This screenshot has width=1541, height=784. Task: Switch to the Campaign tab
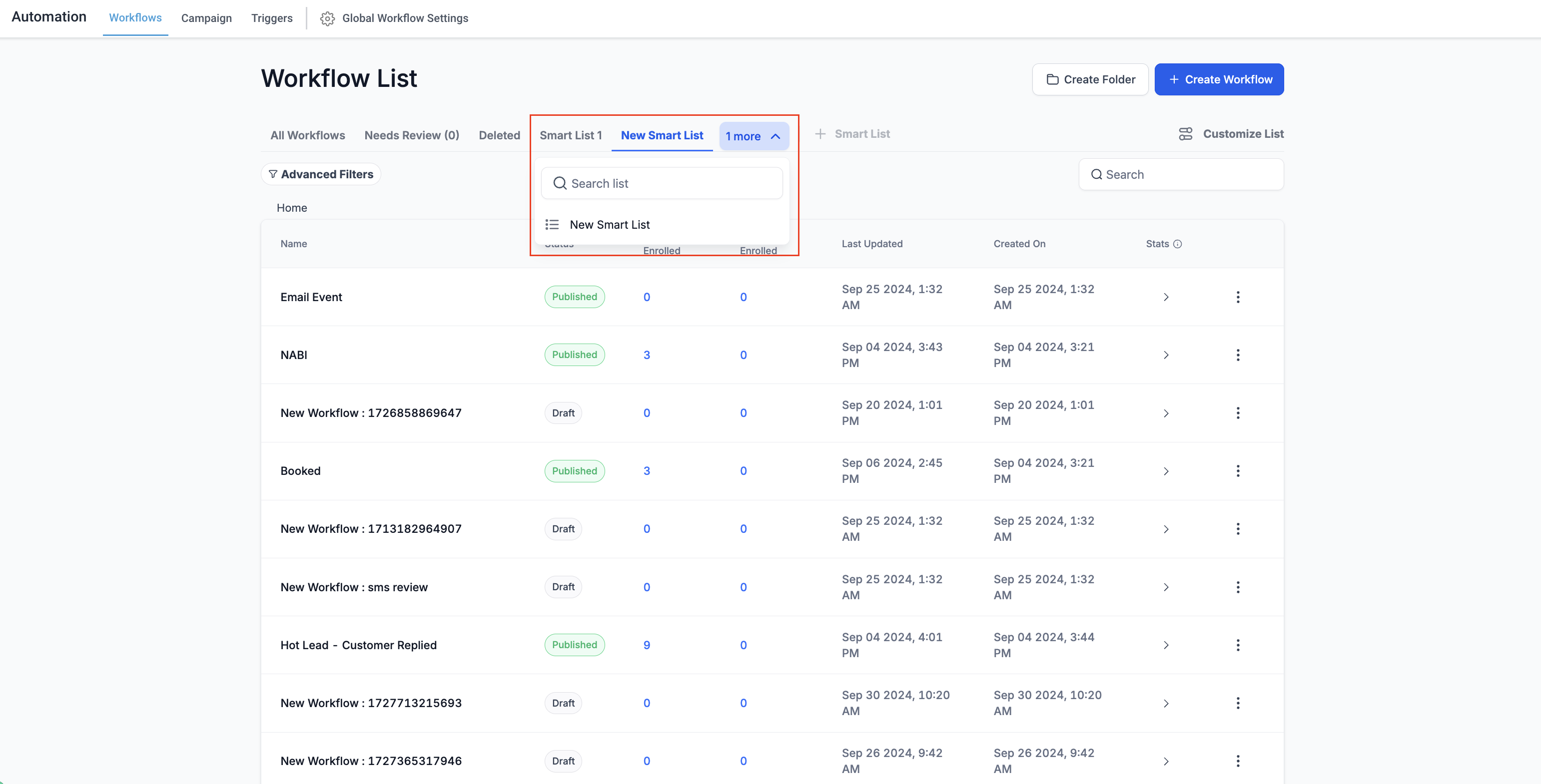[206, 18]
